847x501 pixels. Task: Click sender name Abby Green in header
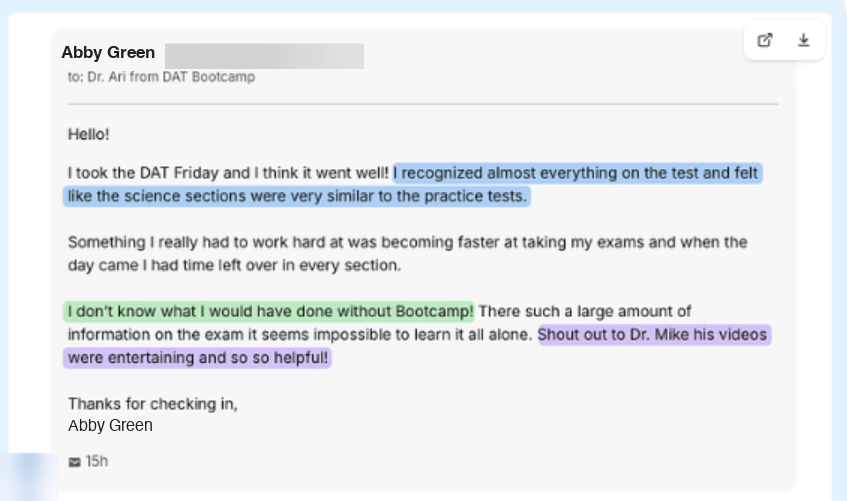point(108,52)
